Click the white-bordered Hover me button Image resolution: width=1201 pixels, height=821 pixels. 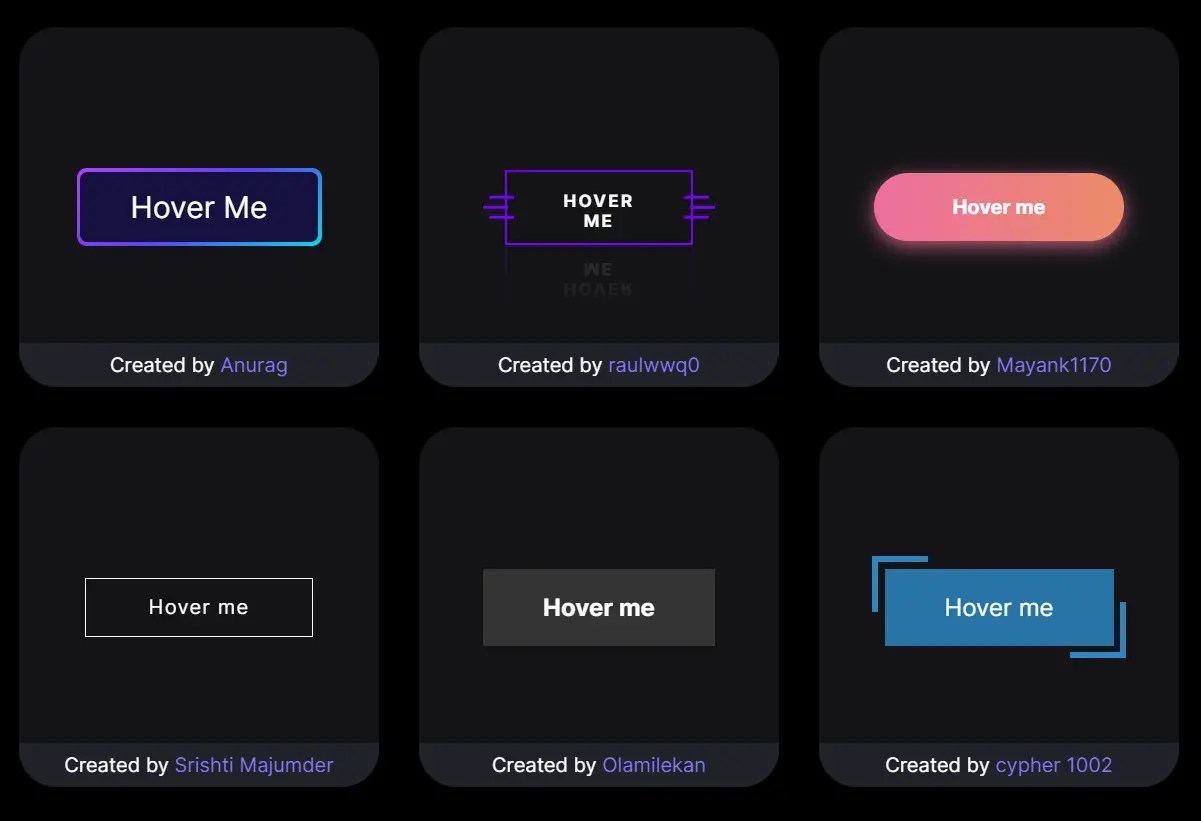pos(198,607)
